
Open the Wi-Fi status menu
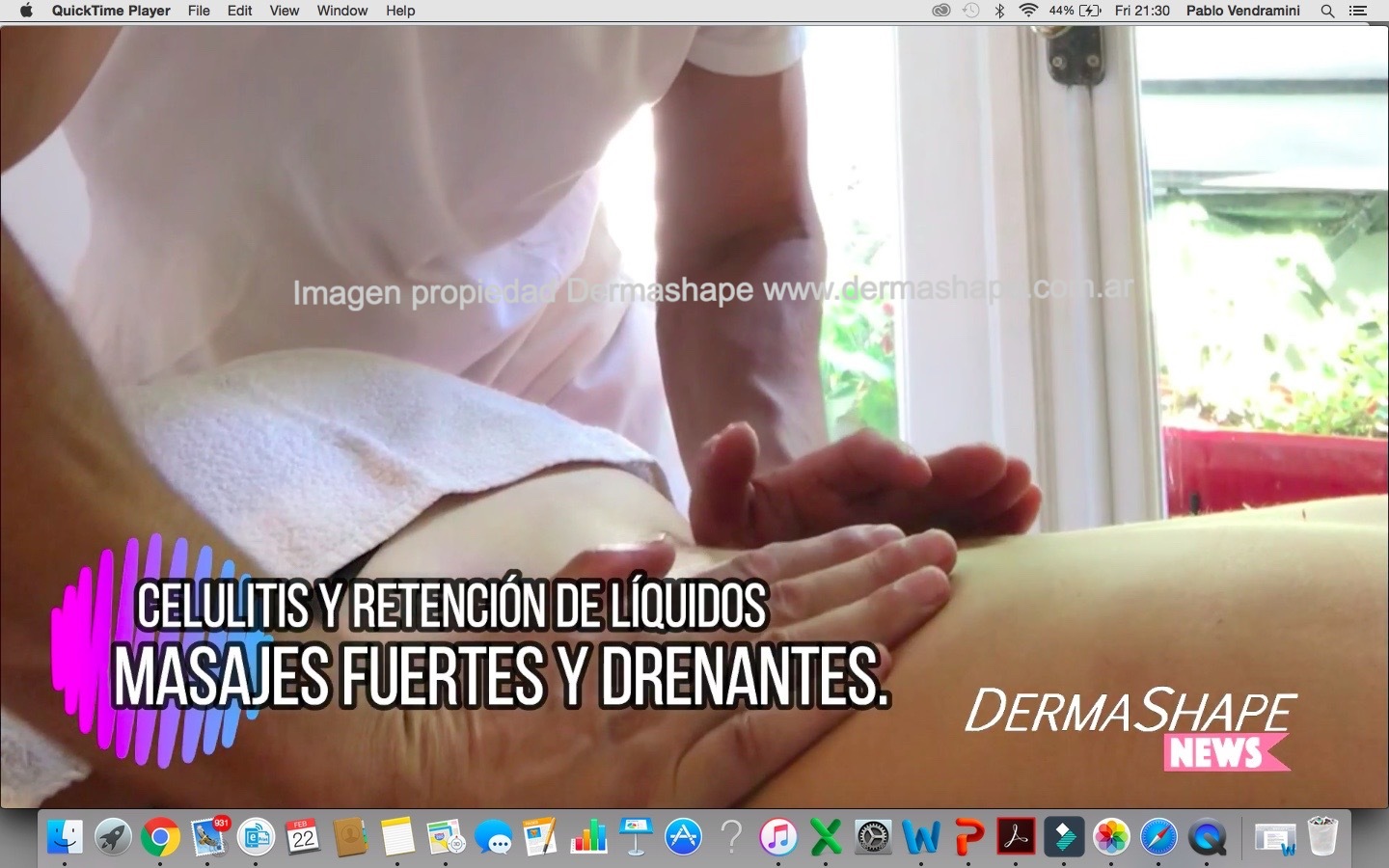point(1028,11)
